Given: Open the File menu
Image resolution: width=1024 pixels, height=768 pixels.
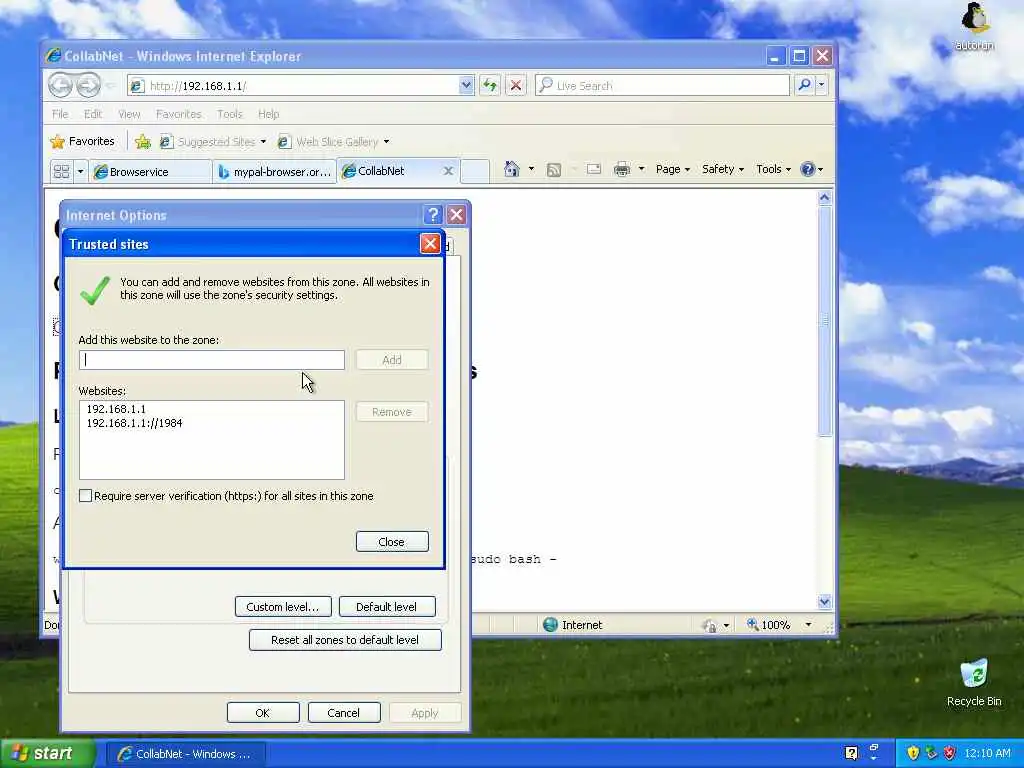Looking at the screenshot, I should coord(60,114).
